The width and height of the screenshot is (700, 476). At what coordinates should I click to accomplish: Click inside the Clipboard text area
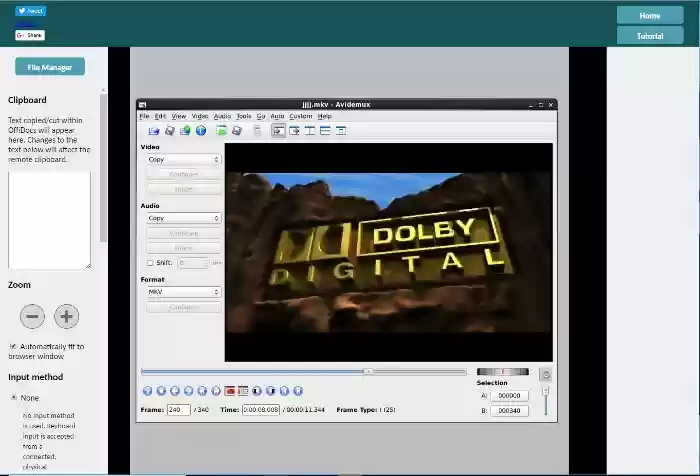click(49, 220)
